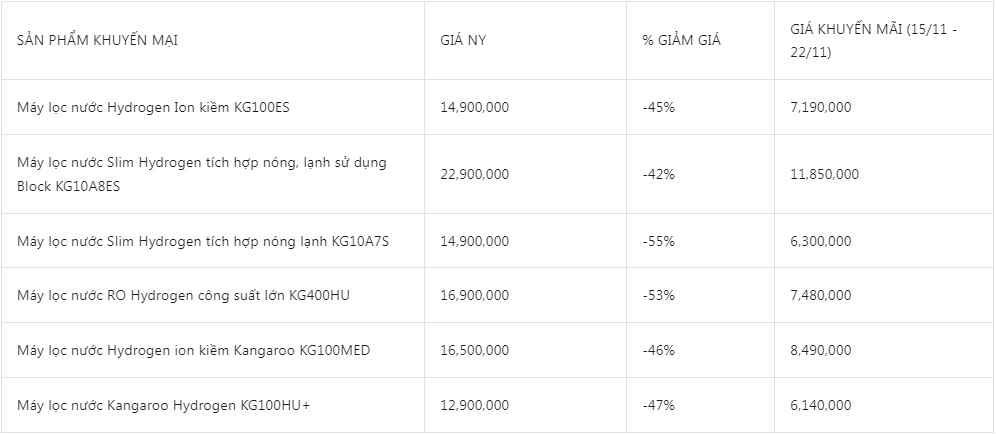Click the % GIẢM GIÁ column header
The image size is (996, 434).
pos(681,41)
